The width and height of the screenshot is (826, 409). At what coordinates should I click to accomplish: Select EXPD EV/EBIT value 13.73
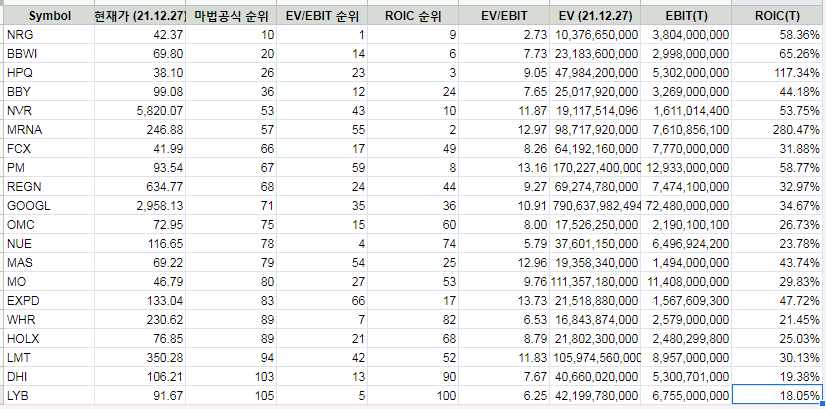point(504,300)
